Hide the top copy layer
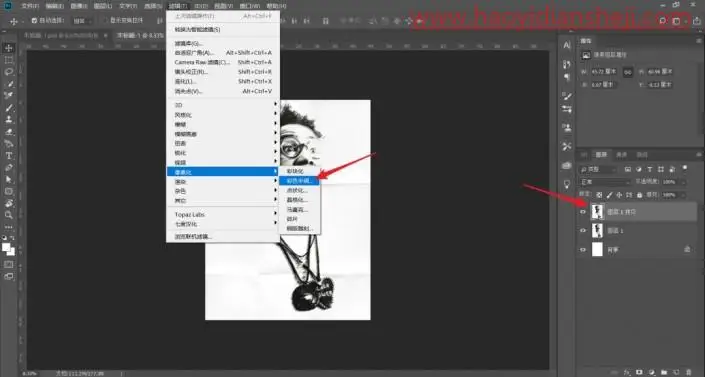This screenshot has width=705, height=377. pyautogui.click(x=583, y=212)
